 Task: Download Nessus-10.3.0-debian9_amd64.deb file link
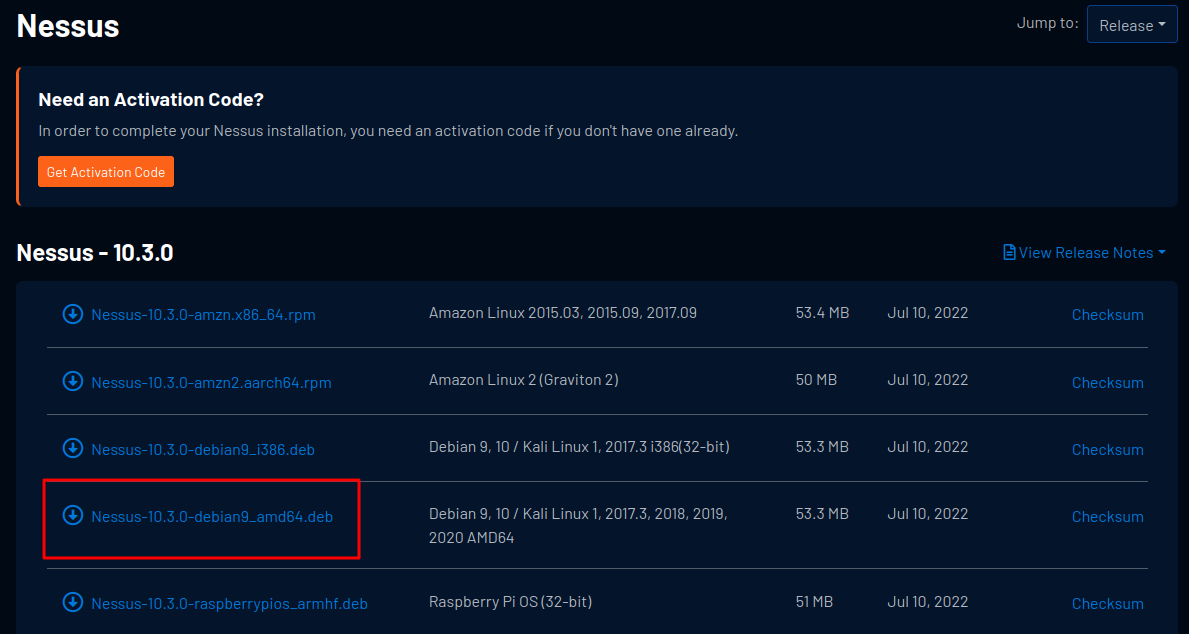pyautogui.click(x=212, y=517)
